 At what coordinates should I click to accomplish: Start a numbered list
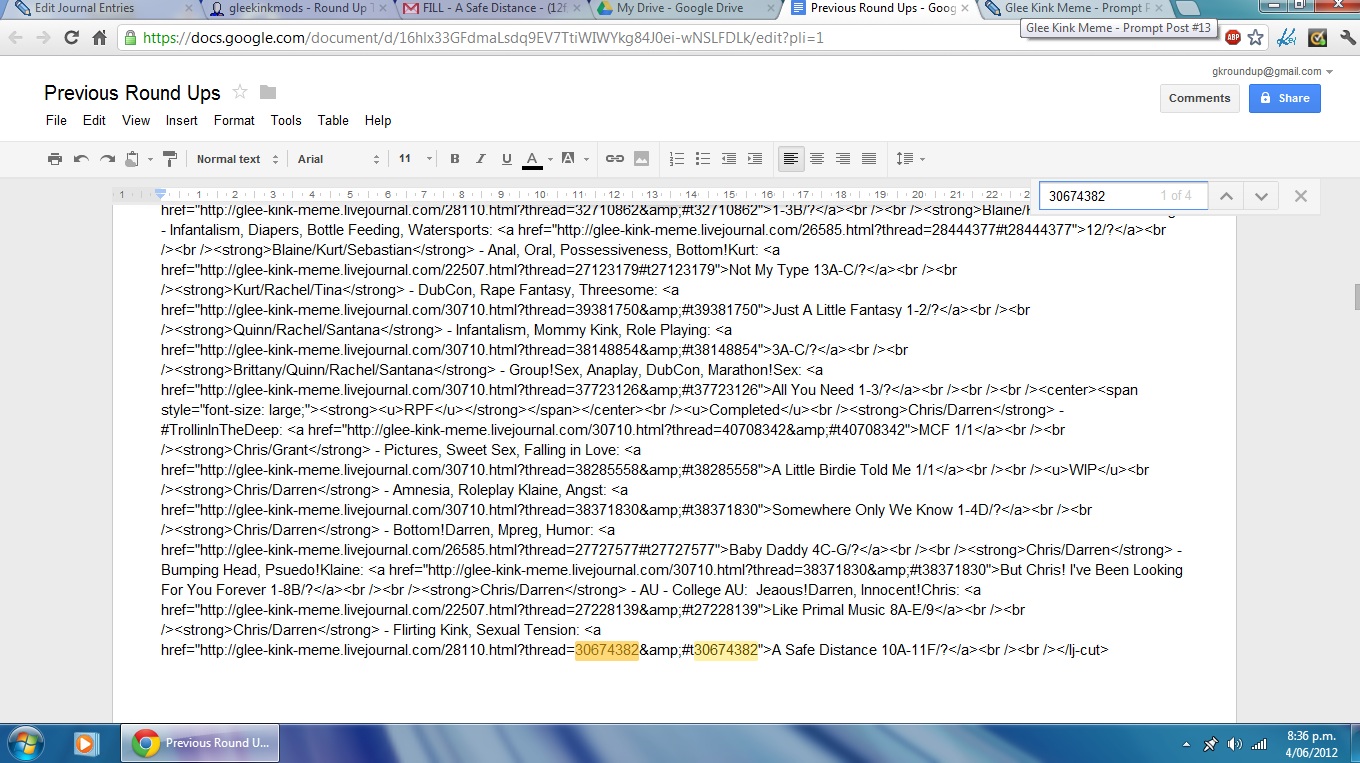click(x=677, y=159)
